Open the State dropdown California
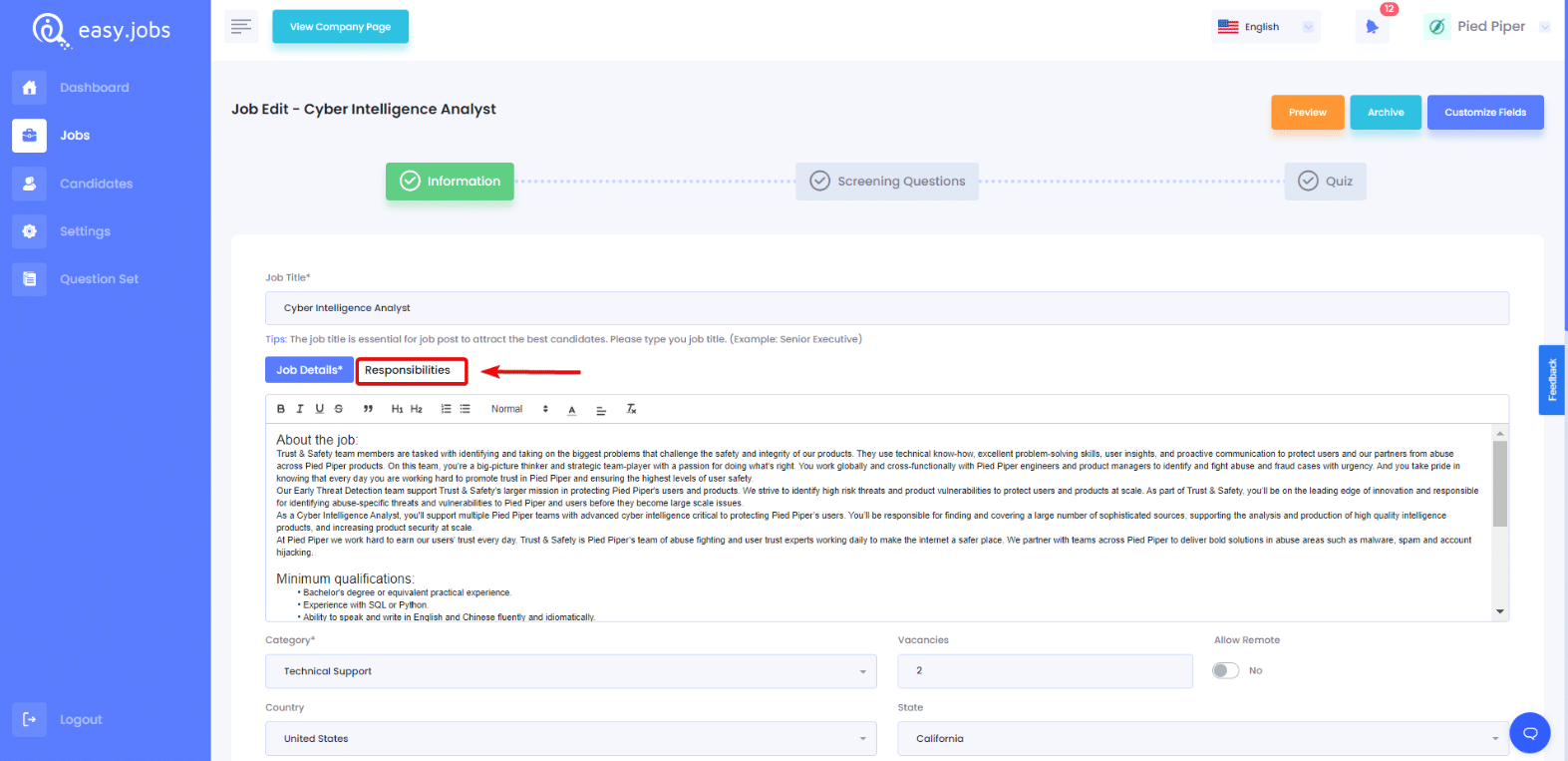 [x=1203, y=739]
